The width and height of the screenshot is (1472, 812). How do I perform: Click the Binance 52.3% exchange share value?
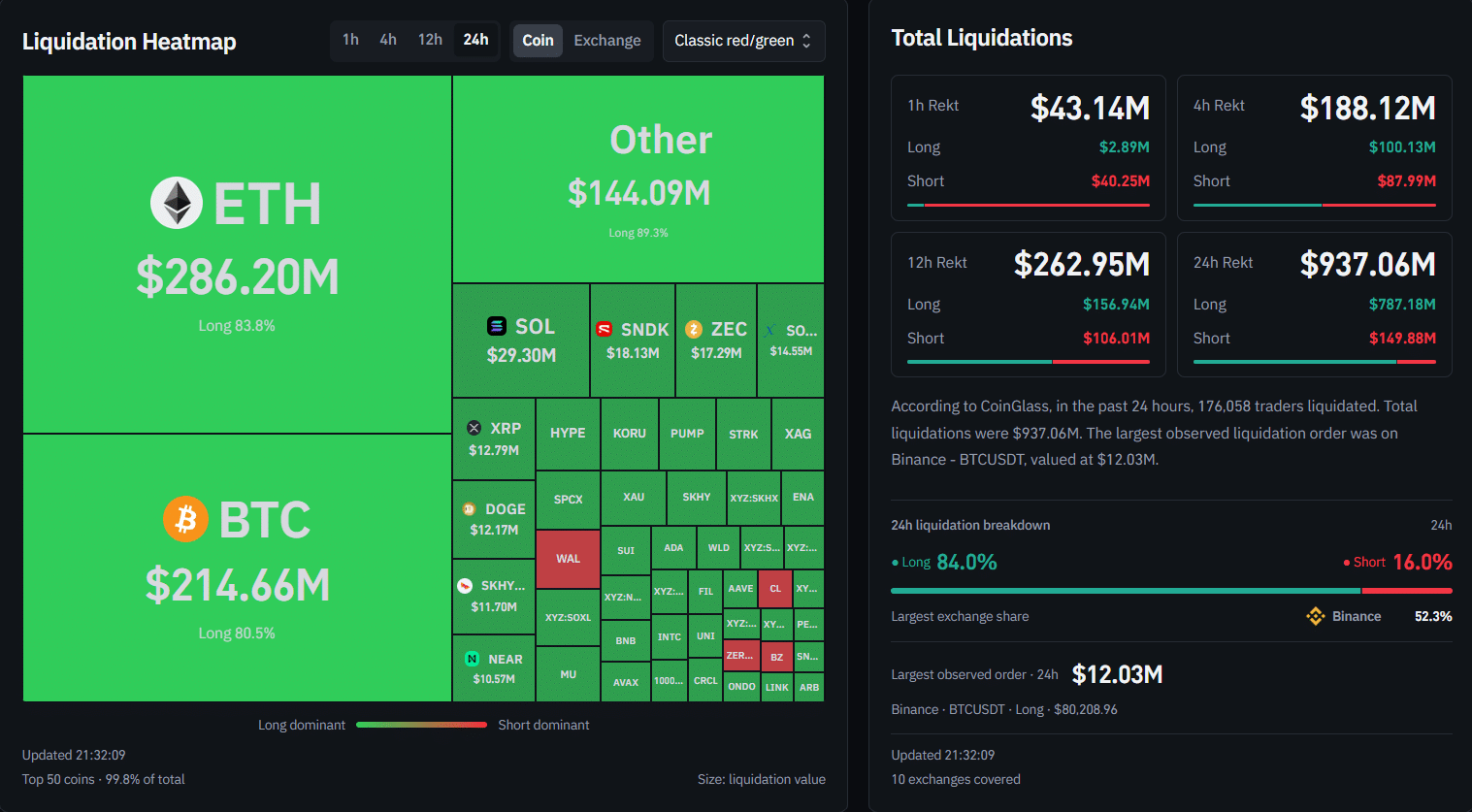1433,616
